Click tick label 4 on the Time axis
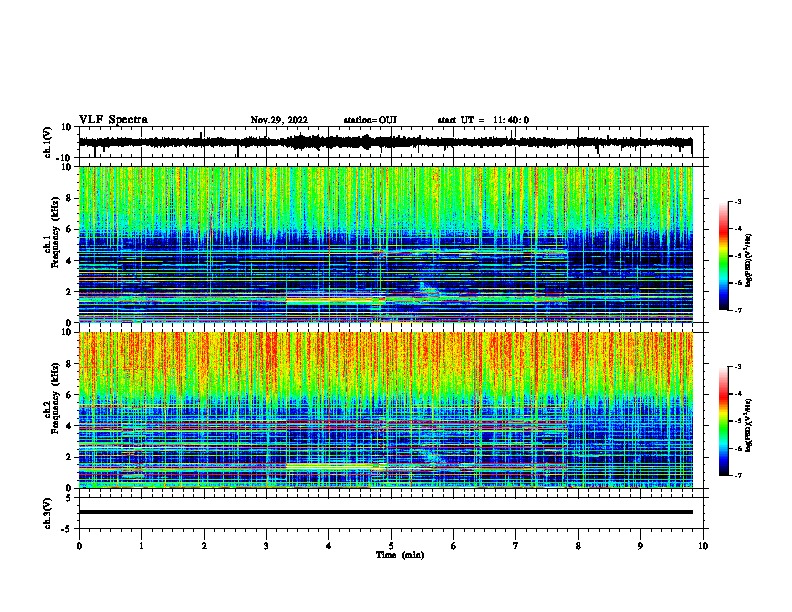 tap(329, 545)
